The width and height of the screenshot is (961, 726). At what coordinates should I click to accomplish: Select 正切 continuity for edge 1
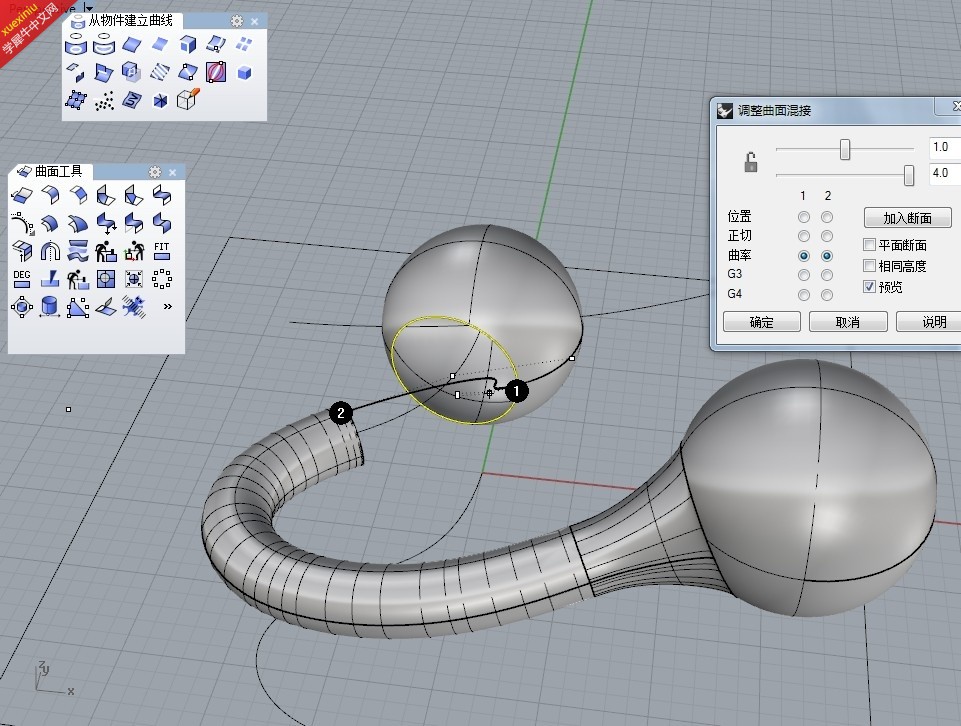[803, 236]
